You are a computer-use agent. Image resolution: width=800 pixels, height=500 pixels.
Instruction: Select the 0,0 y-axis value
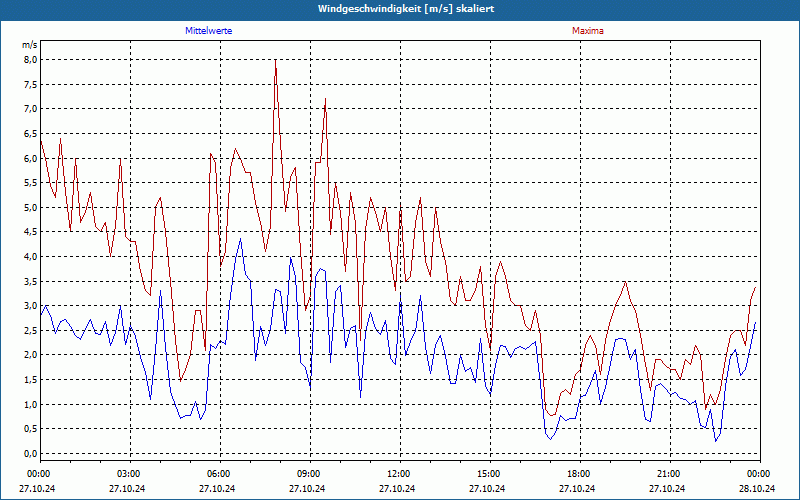tap(31, 453)
